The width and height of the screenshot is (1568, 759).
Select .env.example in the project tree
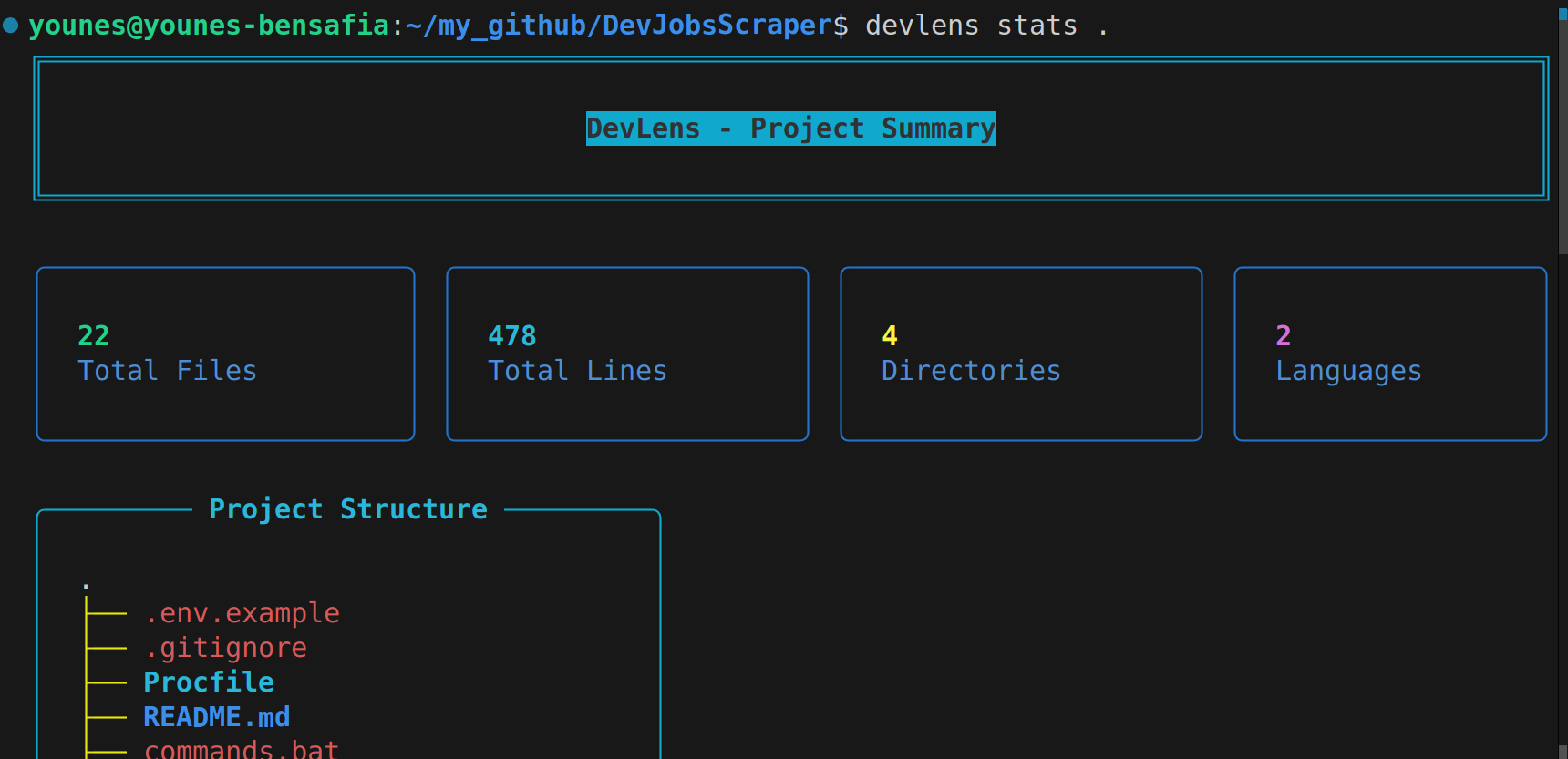[x=242, y=613]
